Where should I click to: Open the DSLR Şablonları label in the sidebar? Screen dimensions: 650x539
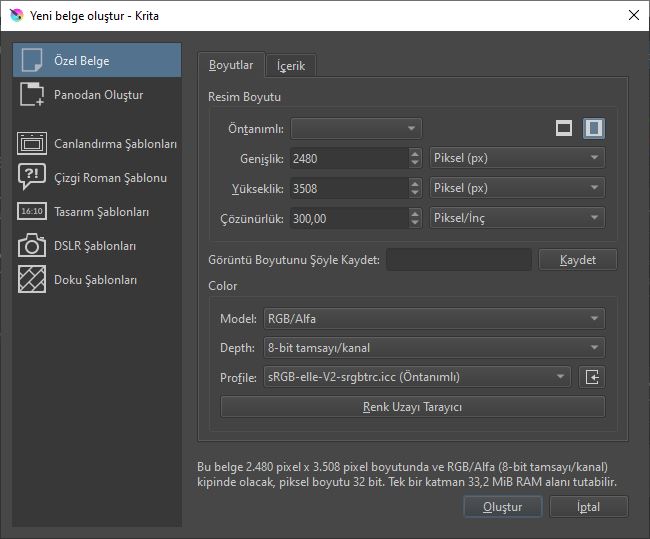pos(95,246)
